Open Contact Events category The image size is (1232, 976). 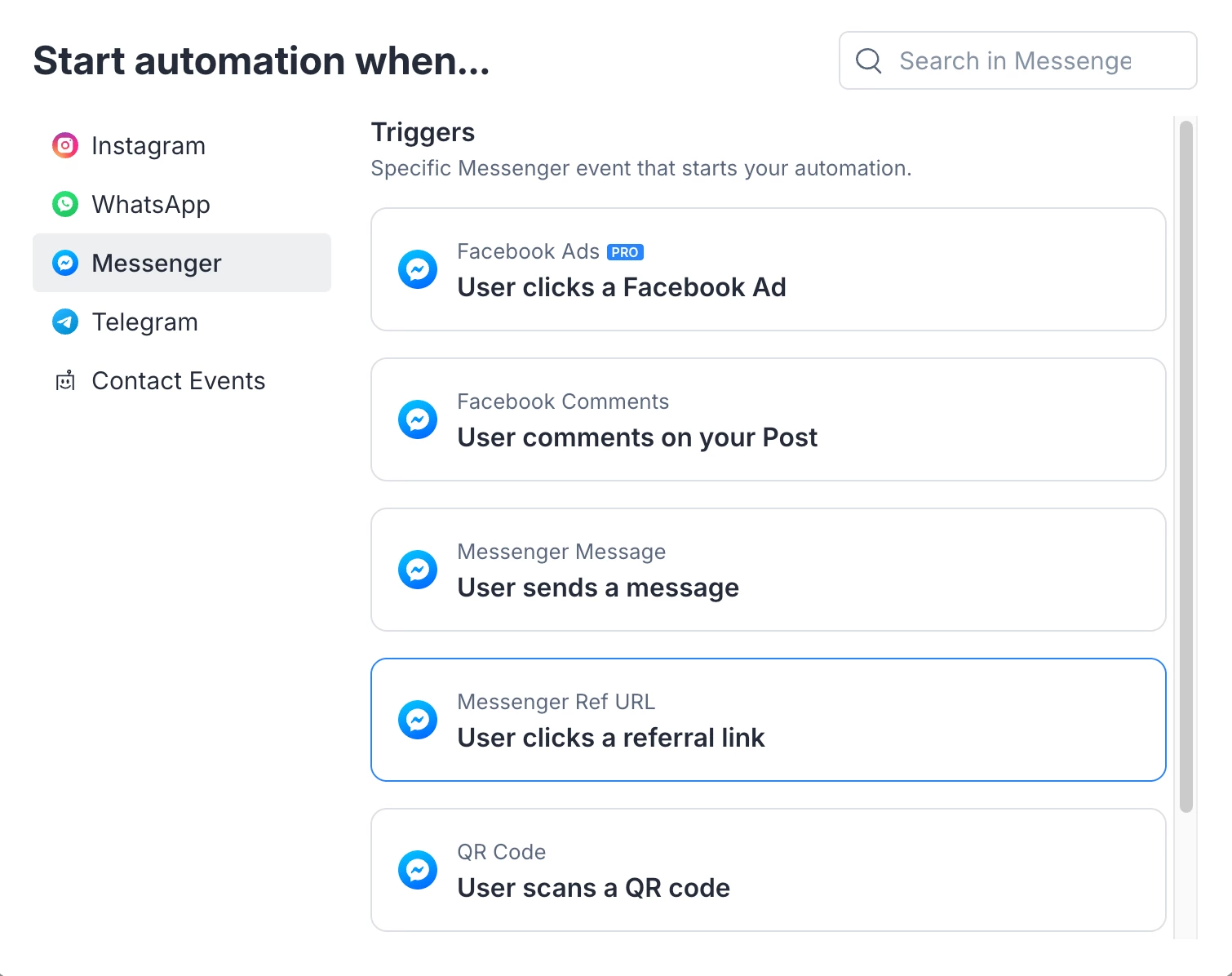tap(178, 381)
